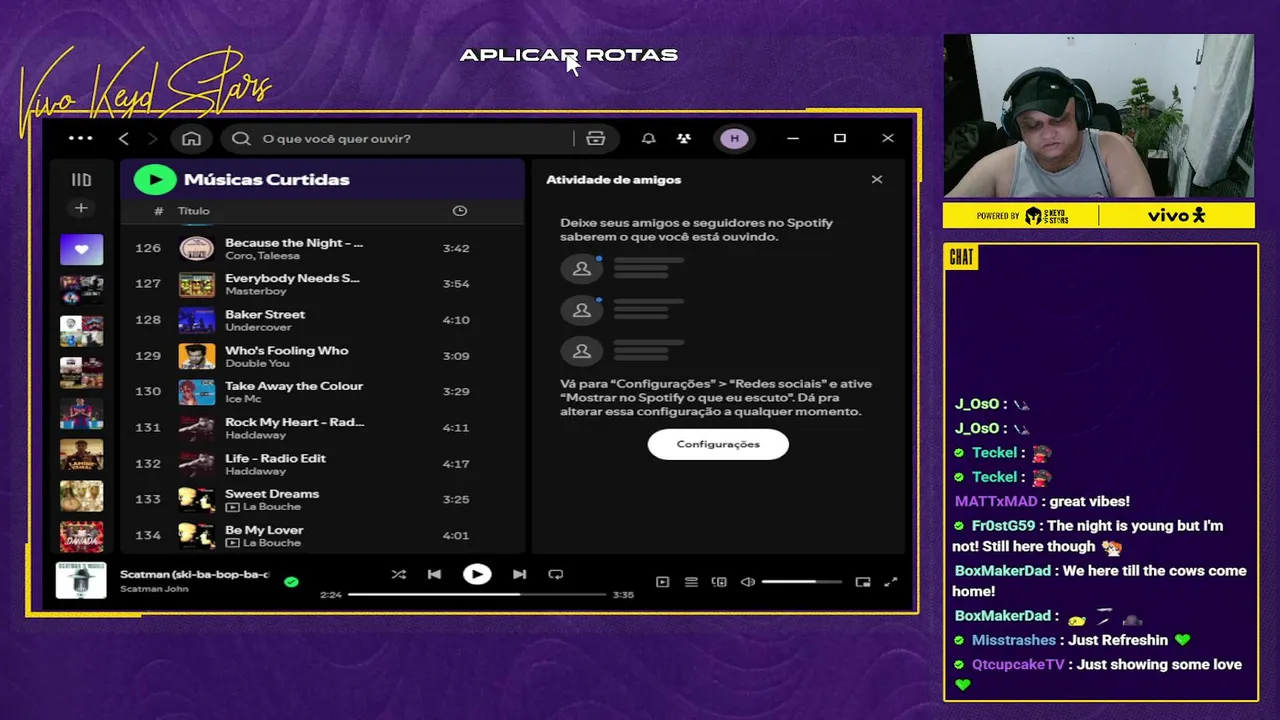
Task: Click the vivo logo banner
Action: click(x=1177, y=215)
